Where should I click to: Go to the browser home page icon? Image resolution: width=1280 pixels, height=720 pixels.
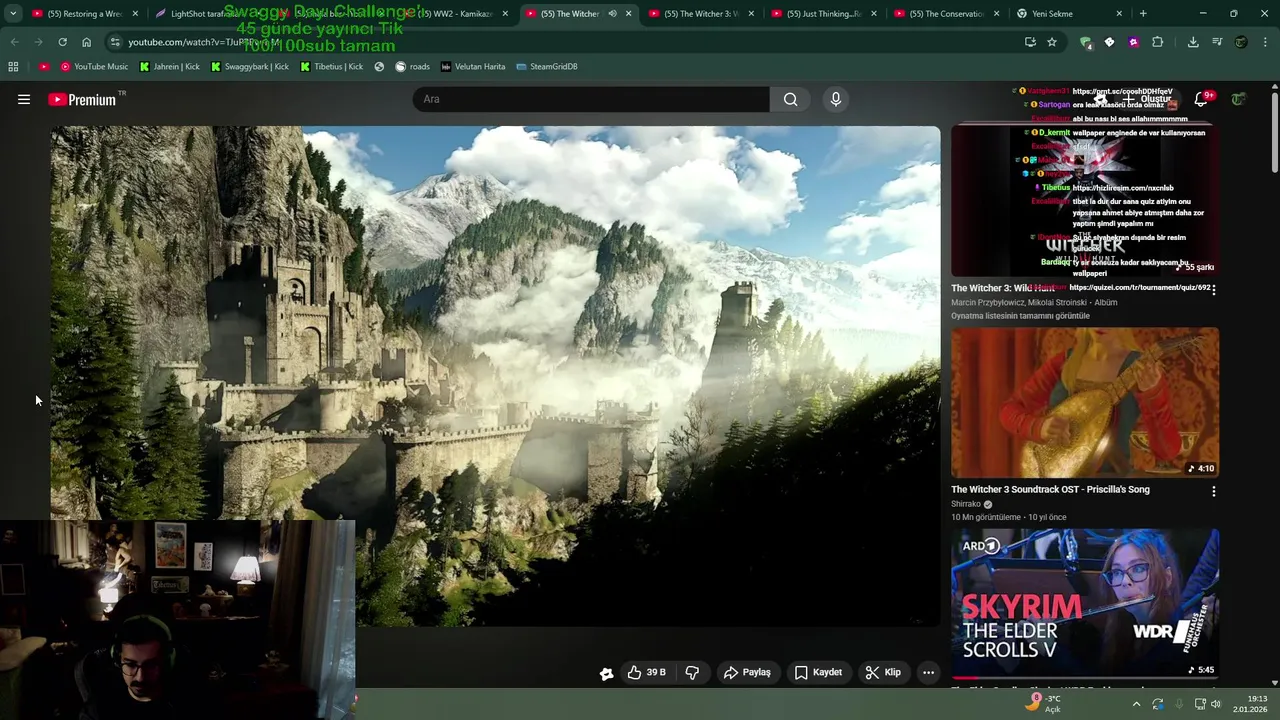(86, 42)
